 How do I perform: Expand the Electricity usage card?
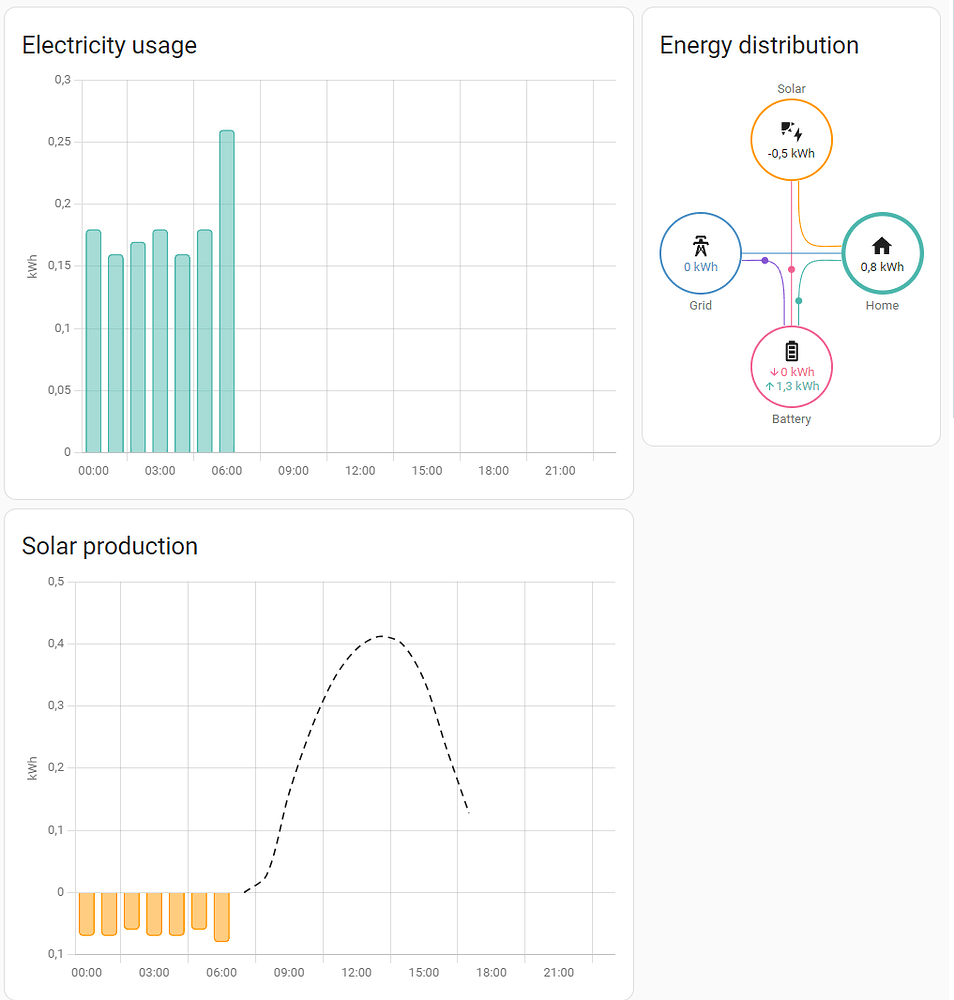pyautogui.click(x=110, y=45)
